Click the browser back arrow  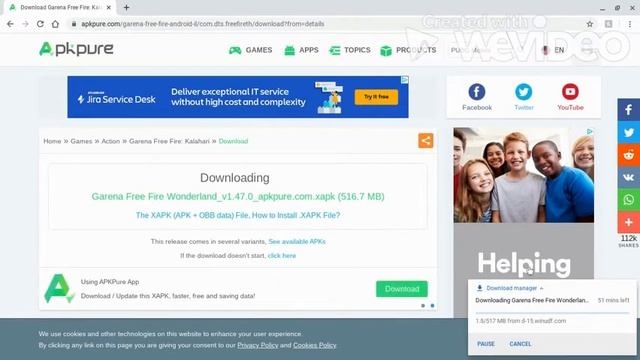click(x=10, y=24)
